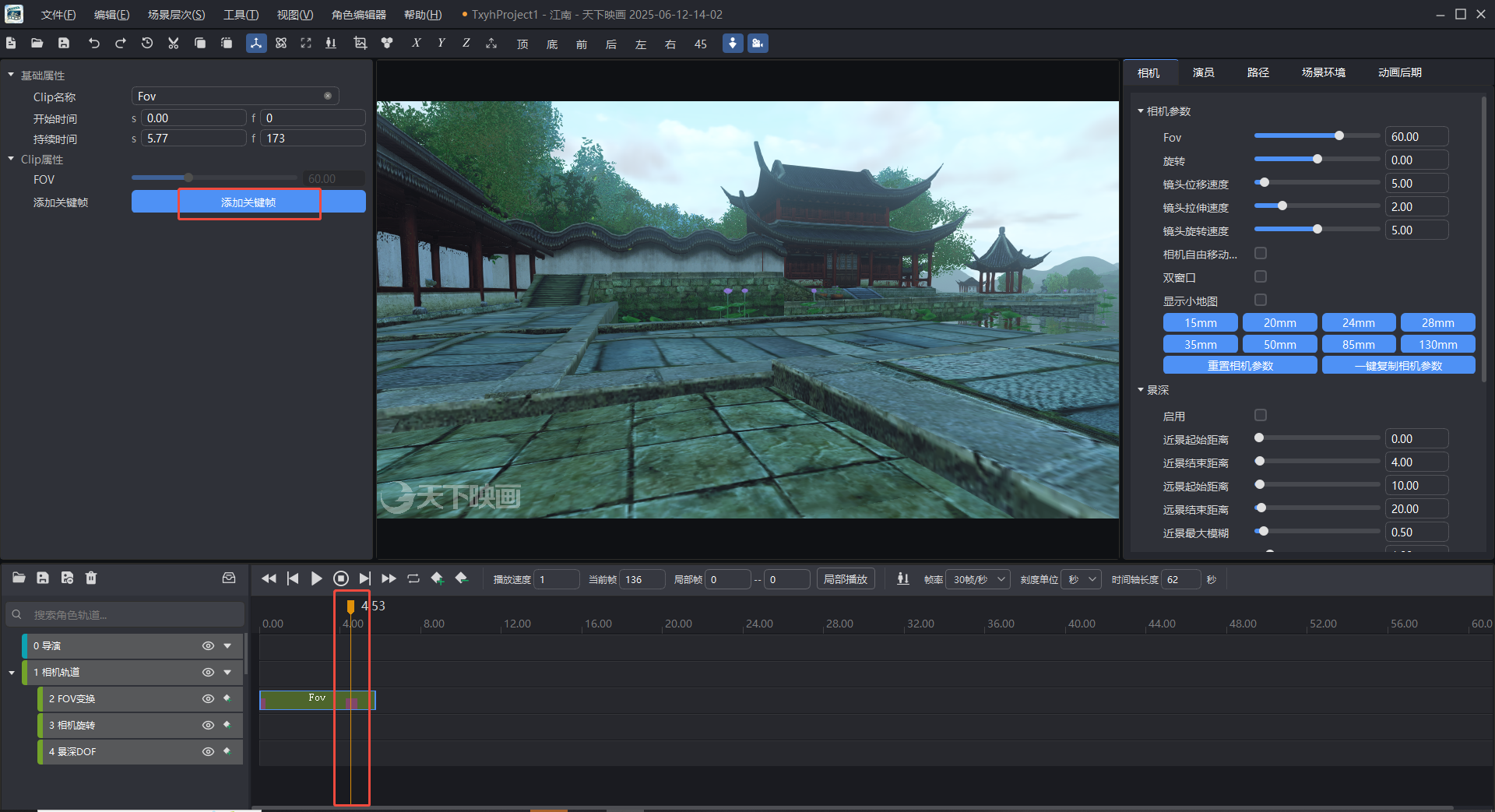Delete track with the trash icon
Image resolution: width=1495 pixels, height=812 pixels.
click(x=91, y=578)
